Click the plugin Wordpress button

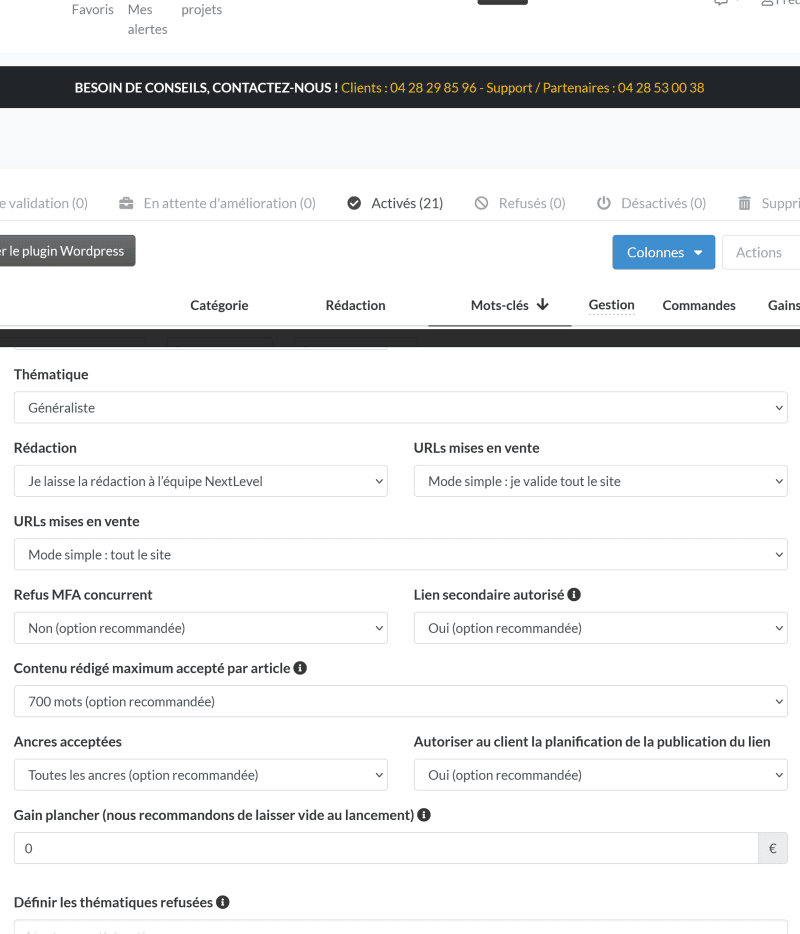click(x=66, y=251)
